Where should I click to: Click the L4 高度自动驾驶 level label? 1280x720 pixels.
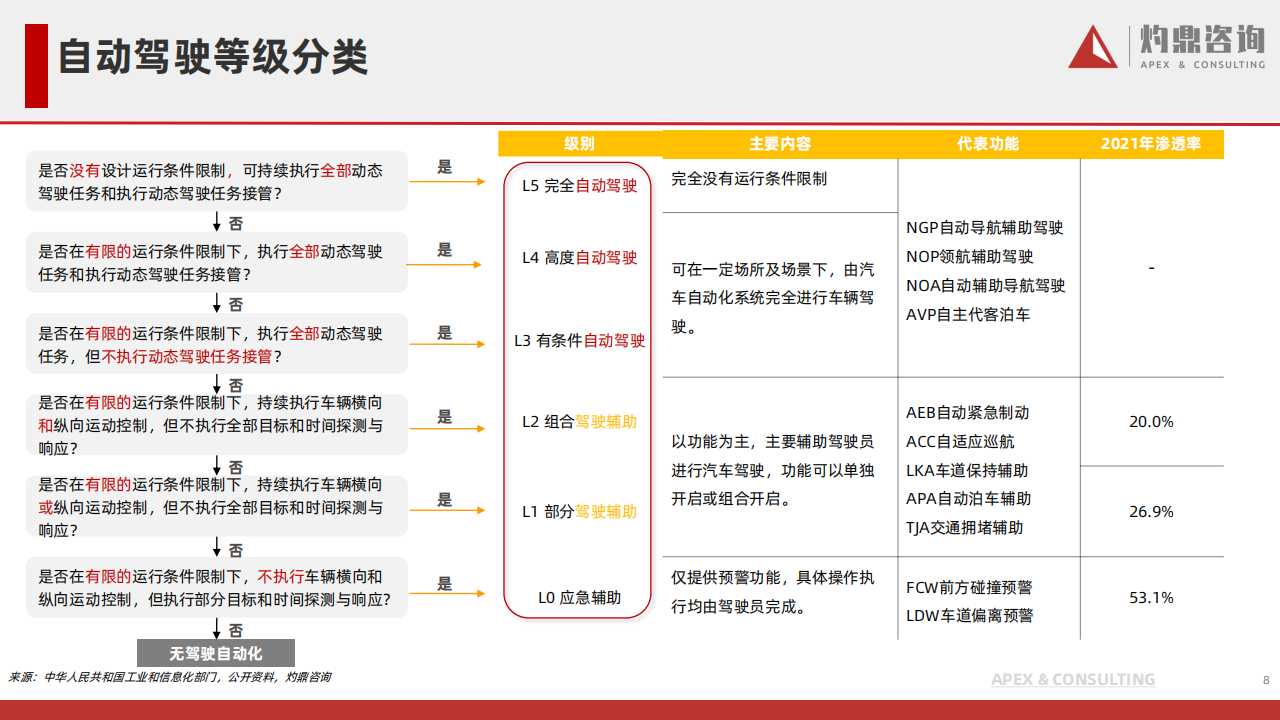pos(579,258)
